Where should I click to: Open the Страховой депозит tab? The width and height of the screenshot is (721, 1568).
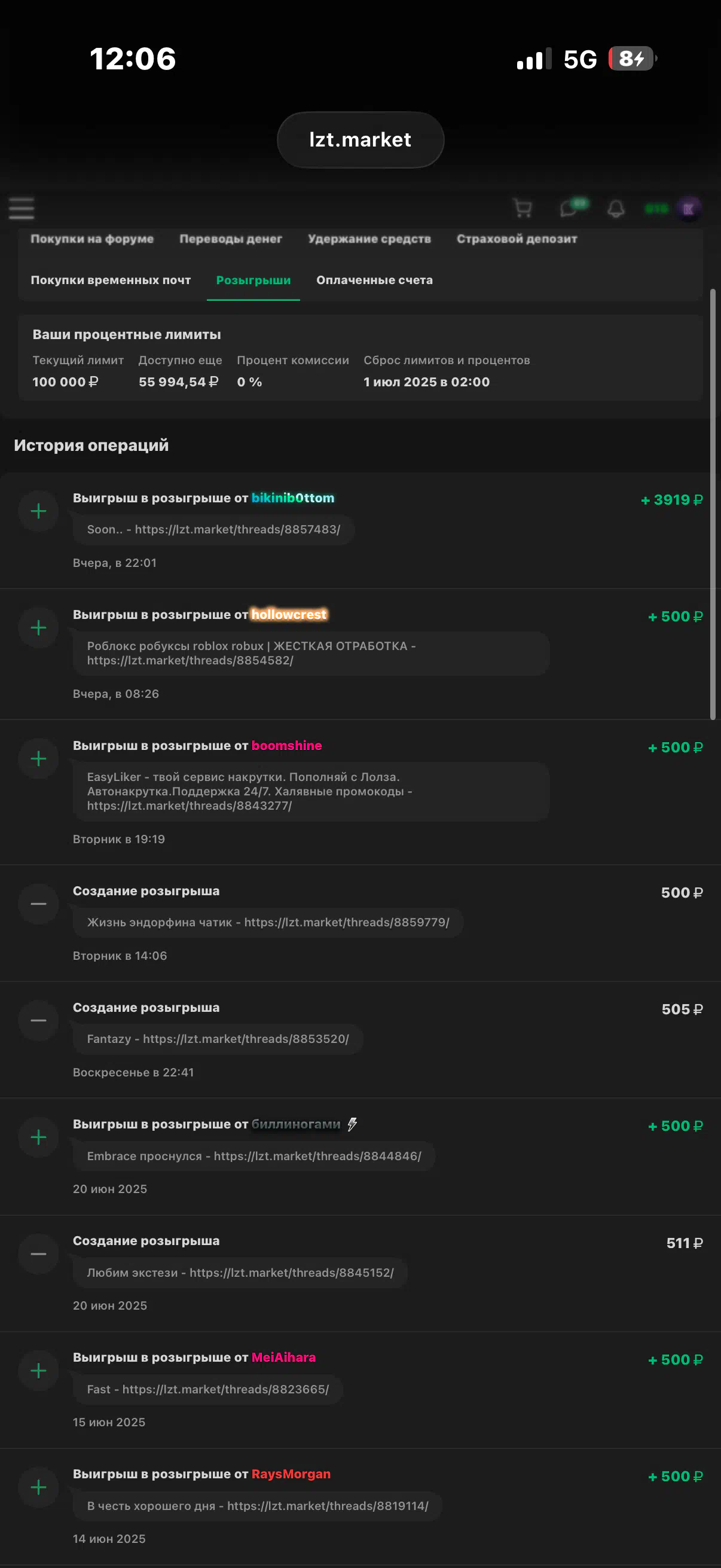pos(517,239)
